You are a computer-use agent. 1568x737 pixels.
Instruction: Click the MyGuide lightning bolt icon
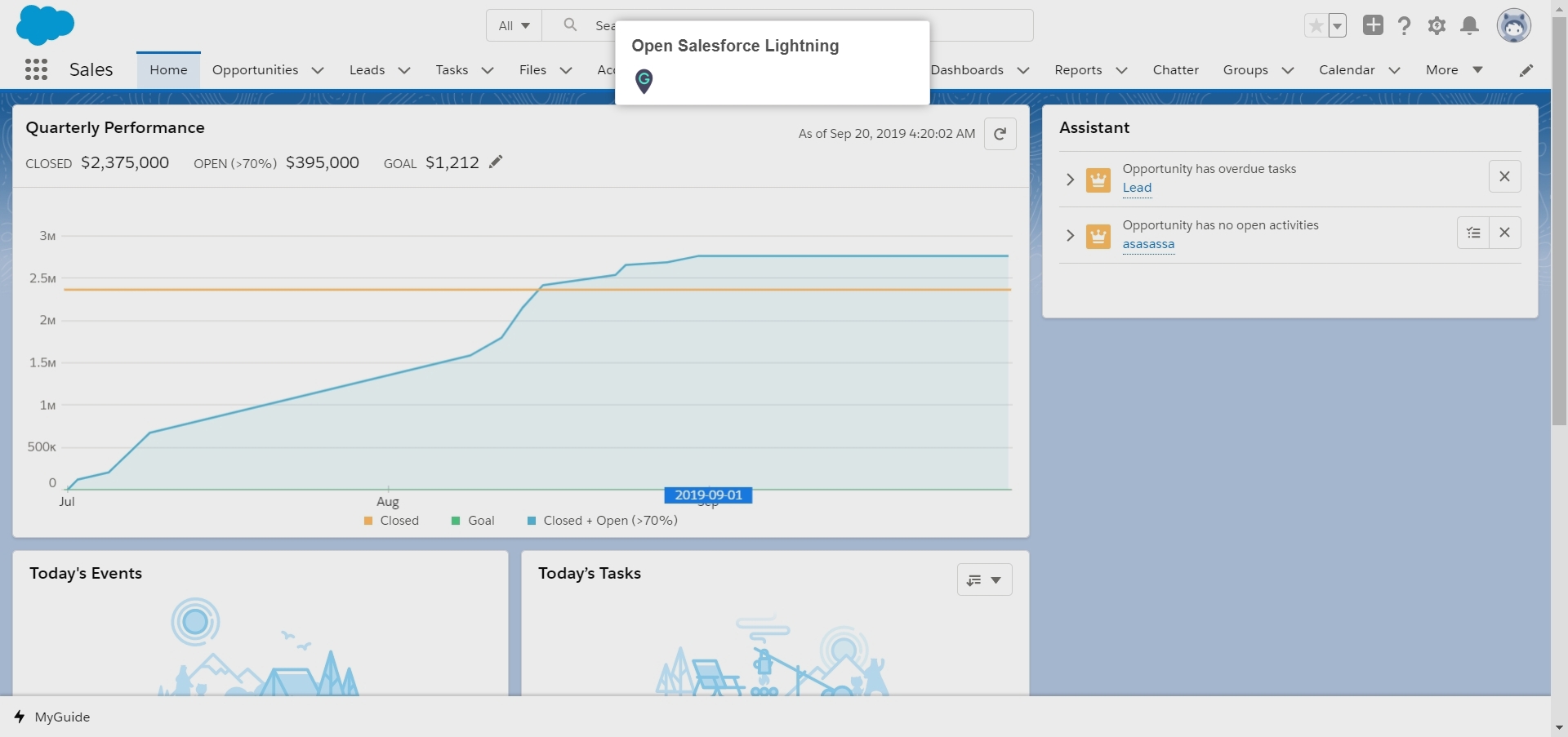click(x=20, y=717)
